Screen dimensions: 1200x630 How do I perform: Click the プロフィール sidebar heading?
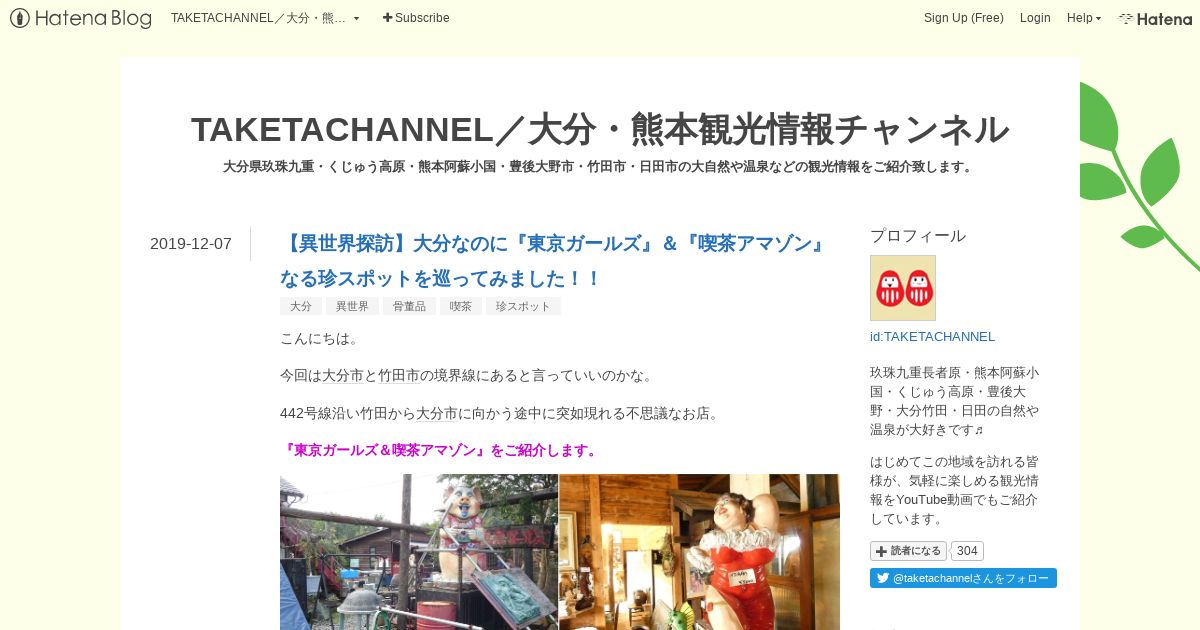pyautogui.click(x=918, y=236)
